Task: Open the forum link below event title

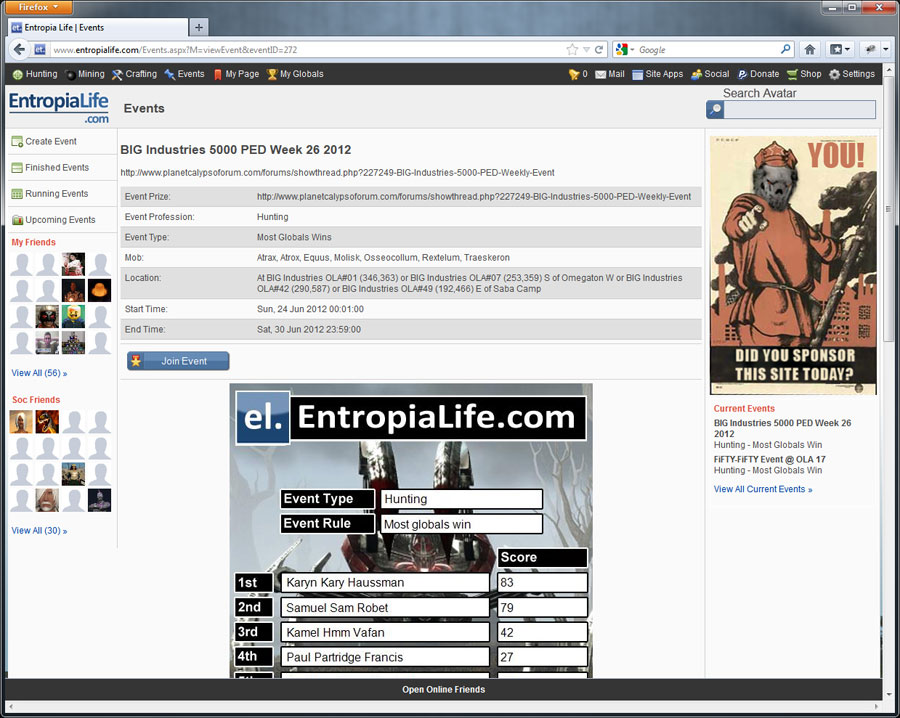Action: [x=338, y=173]
